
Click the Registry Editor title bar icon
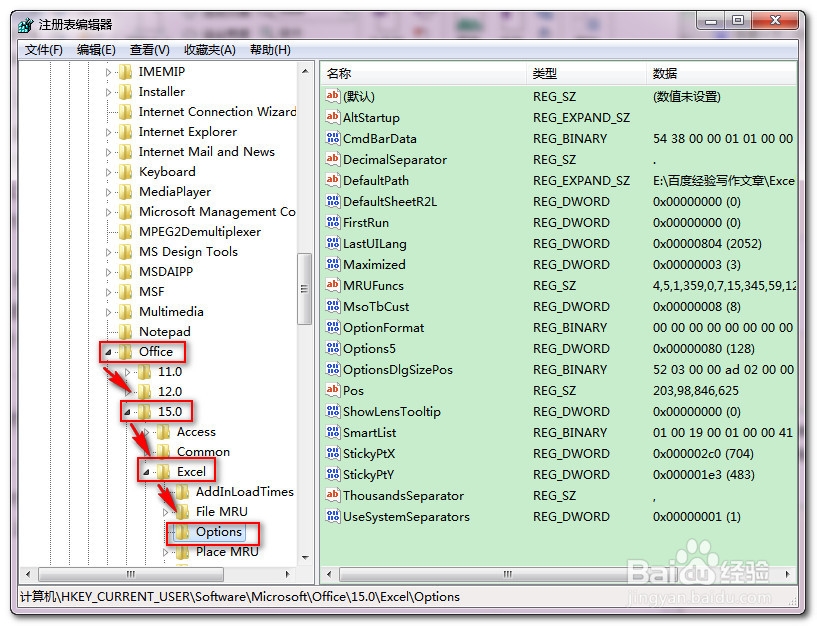[x=26, y=24]
